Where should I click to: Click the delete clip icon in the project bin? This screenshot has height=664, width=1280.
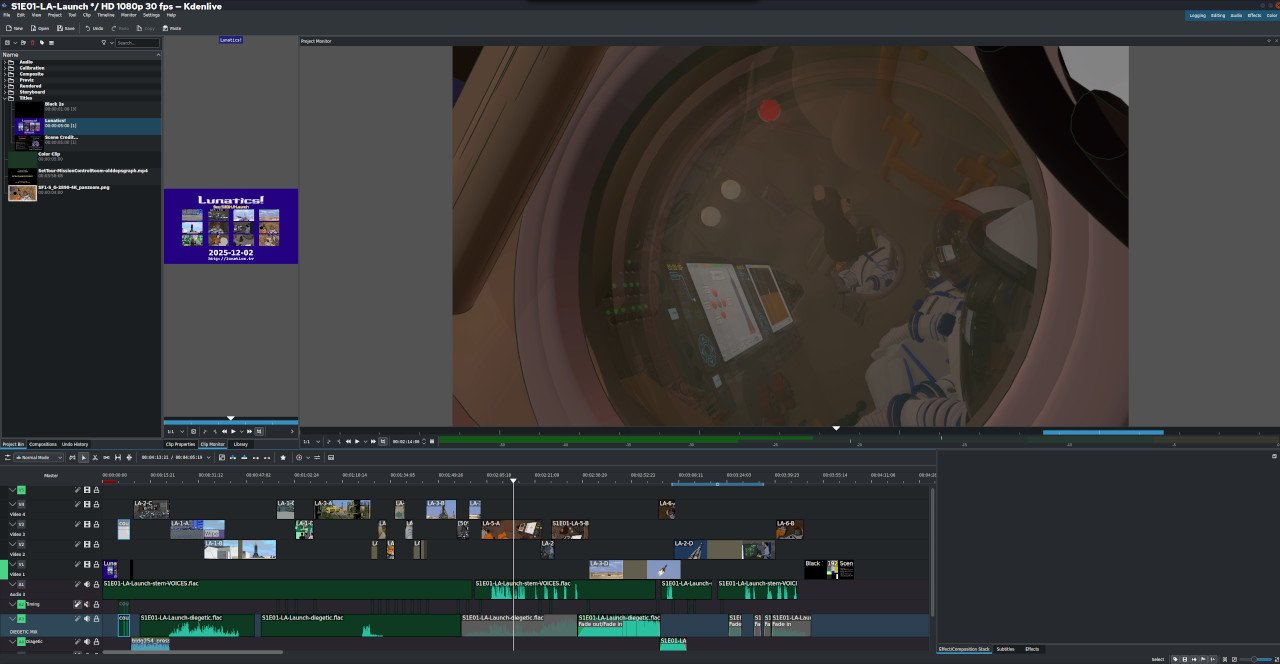(31, 43)
